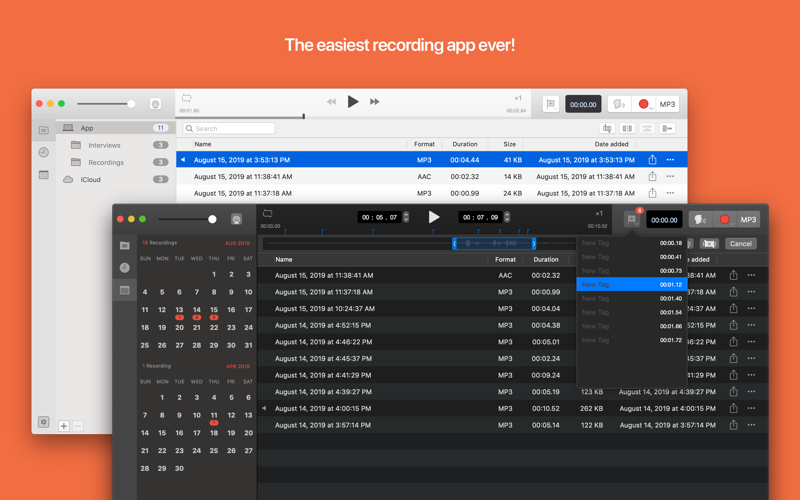Select August 15 in the calendar

coord(214,310)
